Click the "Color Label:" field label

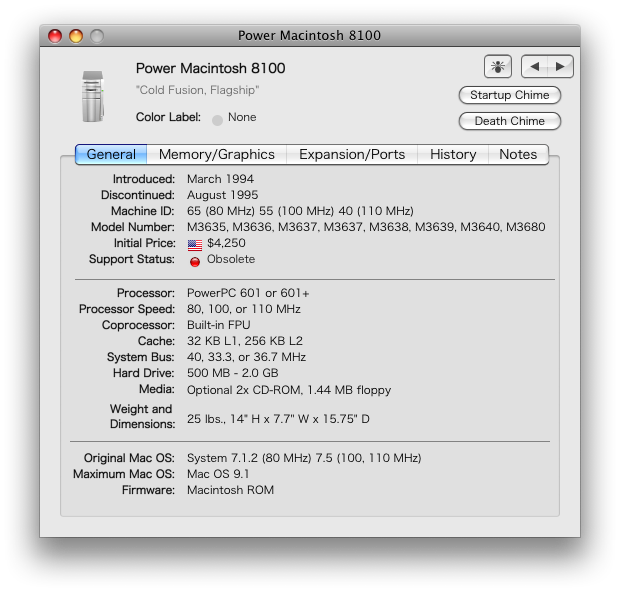coord(168,117)
